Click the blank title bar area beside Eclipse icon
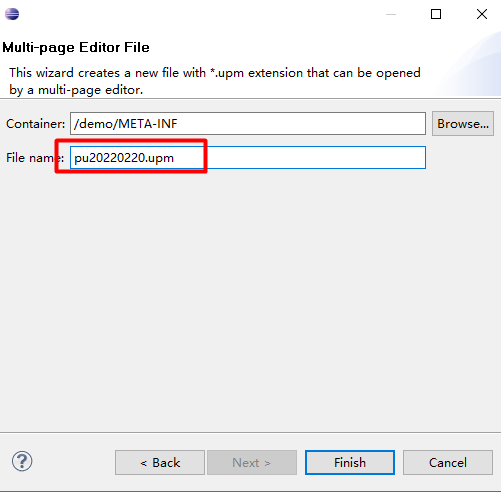This screenshot has width=501, height=492. click(200, 14)
